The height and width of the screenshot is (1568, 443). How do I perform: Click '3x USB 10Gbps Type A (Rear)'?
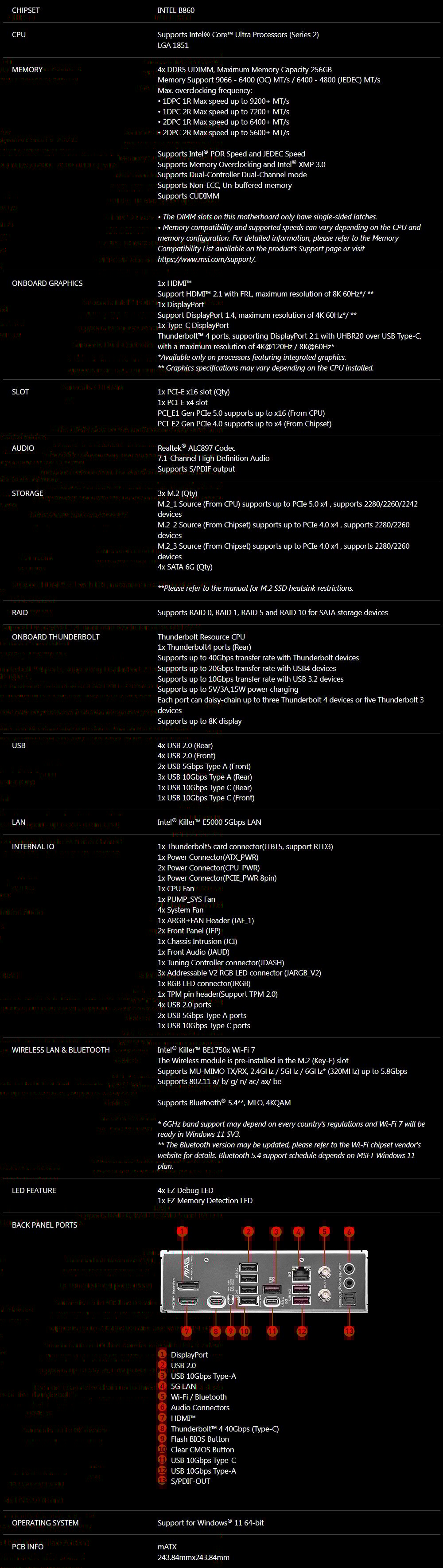[205, 777]
